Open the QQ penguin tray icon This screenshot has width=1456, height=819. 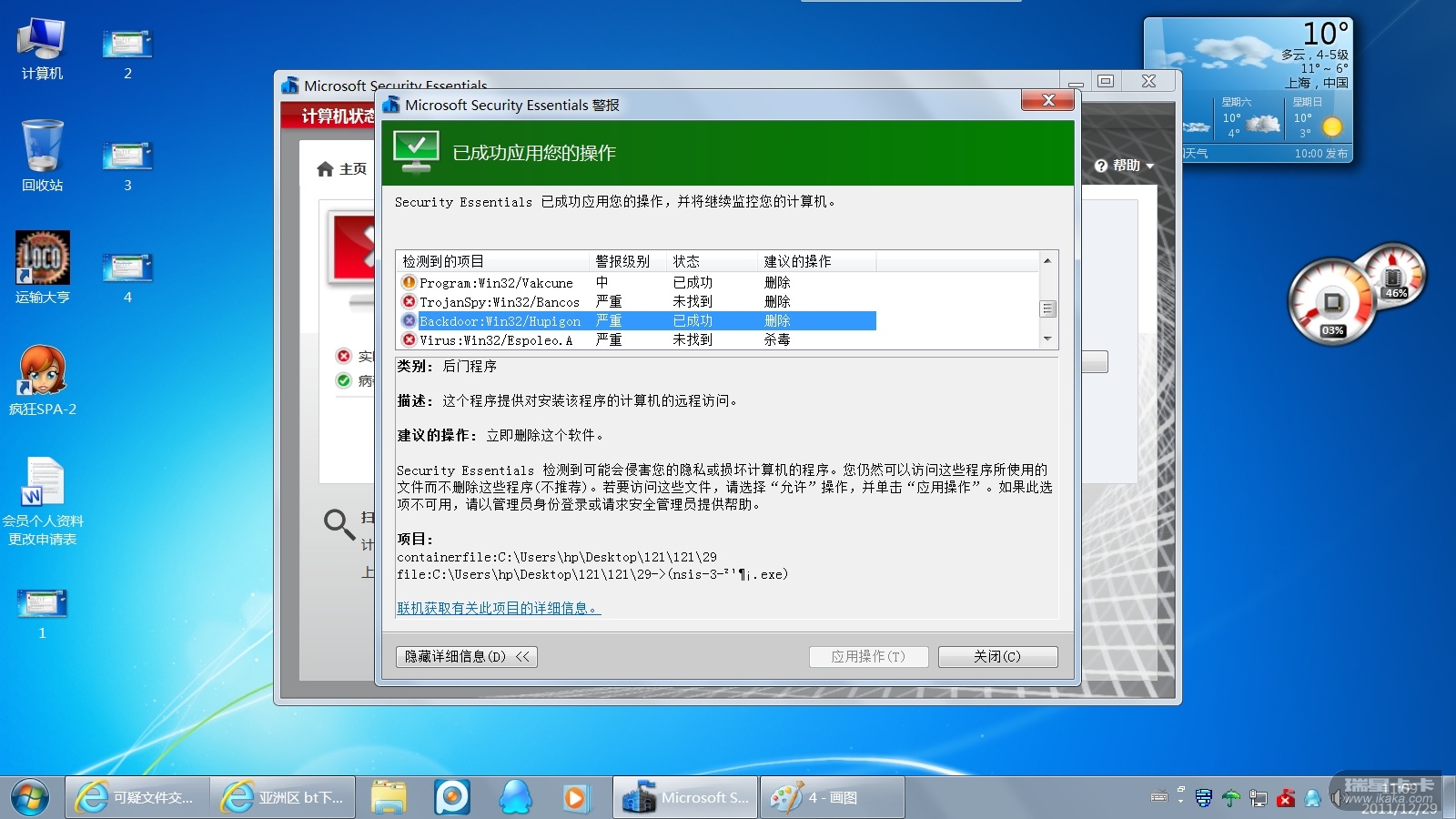click(x=1312, y=798)
